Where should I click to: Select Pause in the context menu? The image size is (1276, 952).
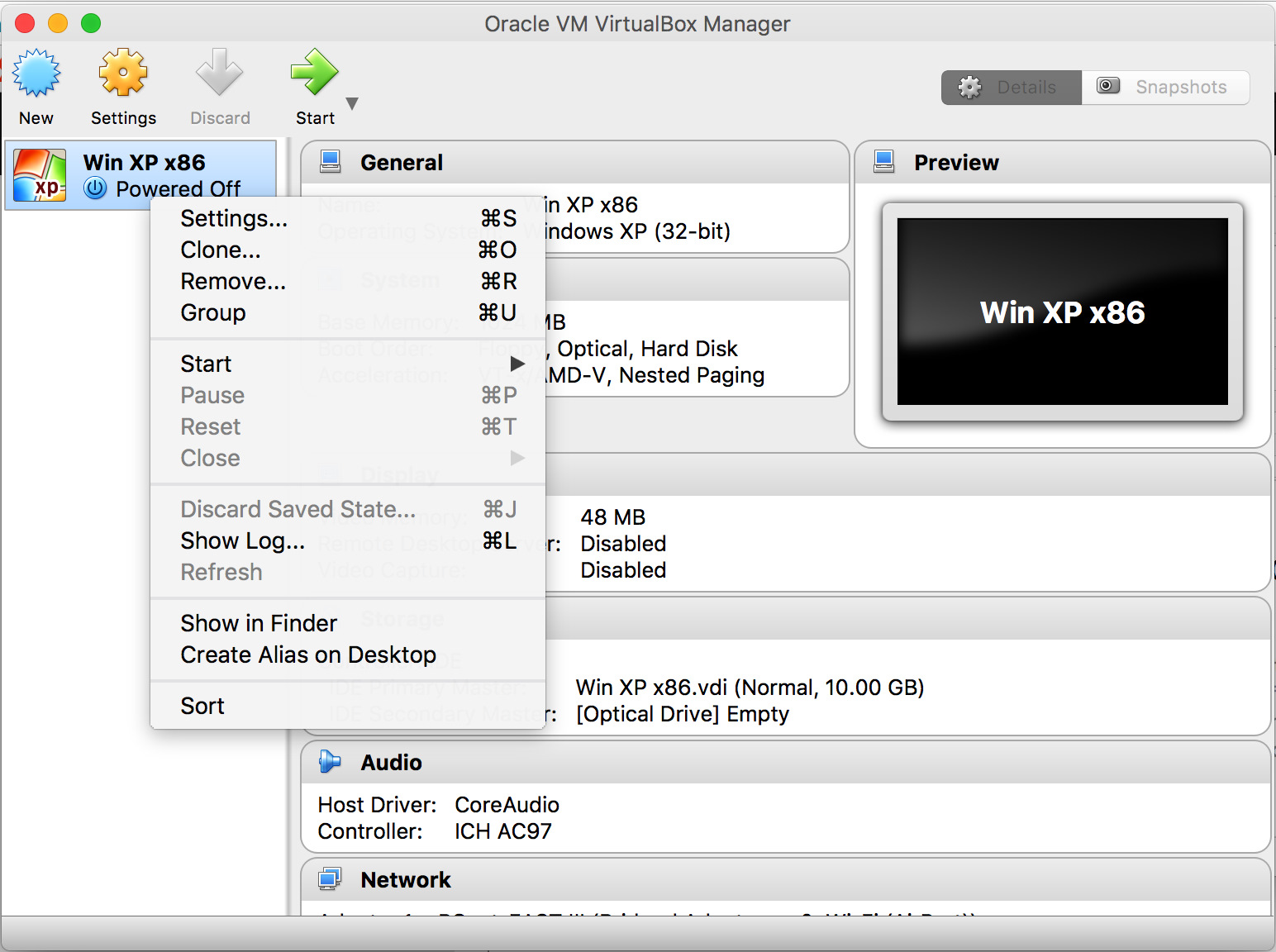click(348, 395)
